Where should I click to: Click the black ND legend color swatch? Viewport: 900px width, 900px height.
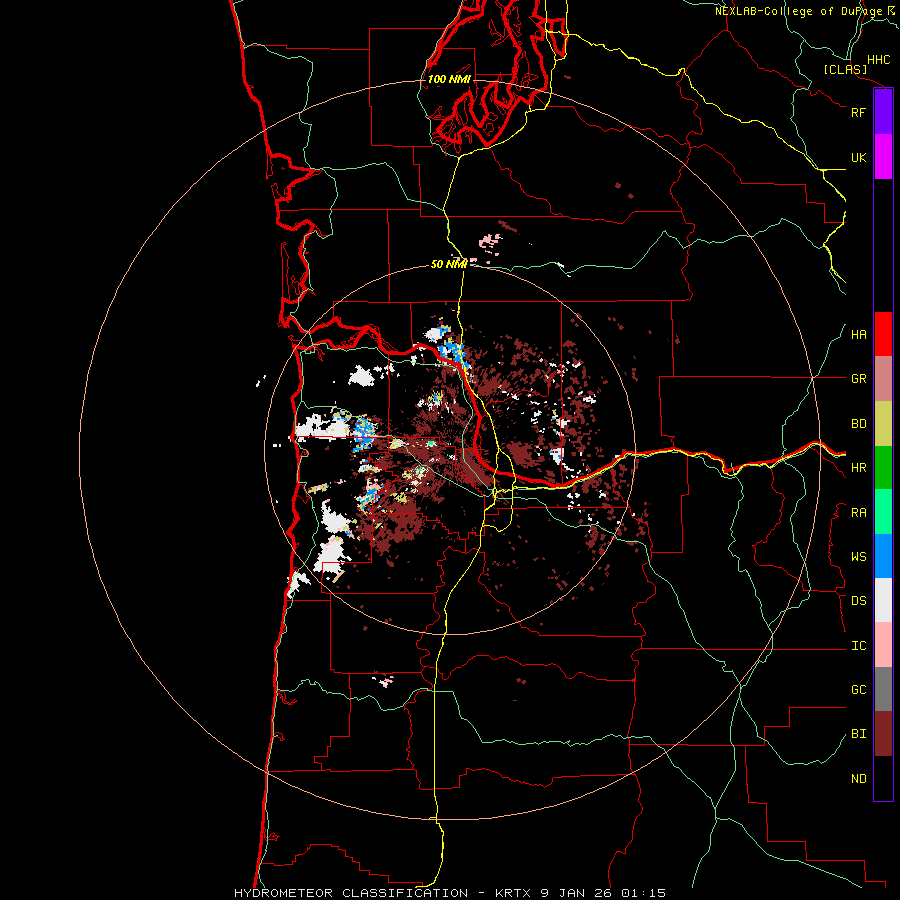(x=883, y=778)
